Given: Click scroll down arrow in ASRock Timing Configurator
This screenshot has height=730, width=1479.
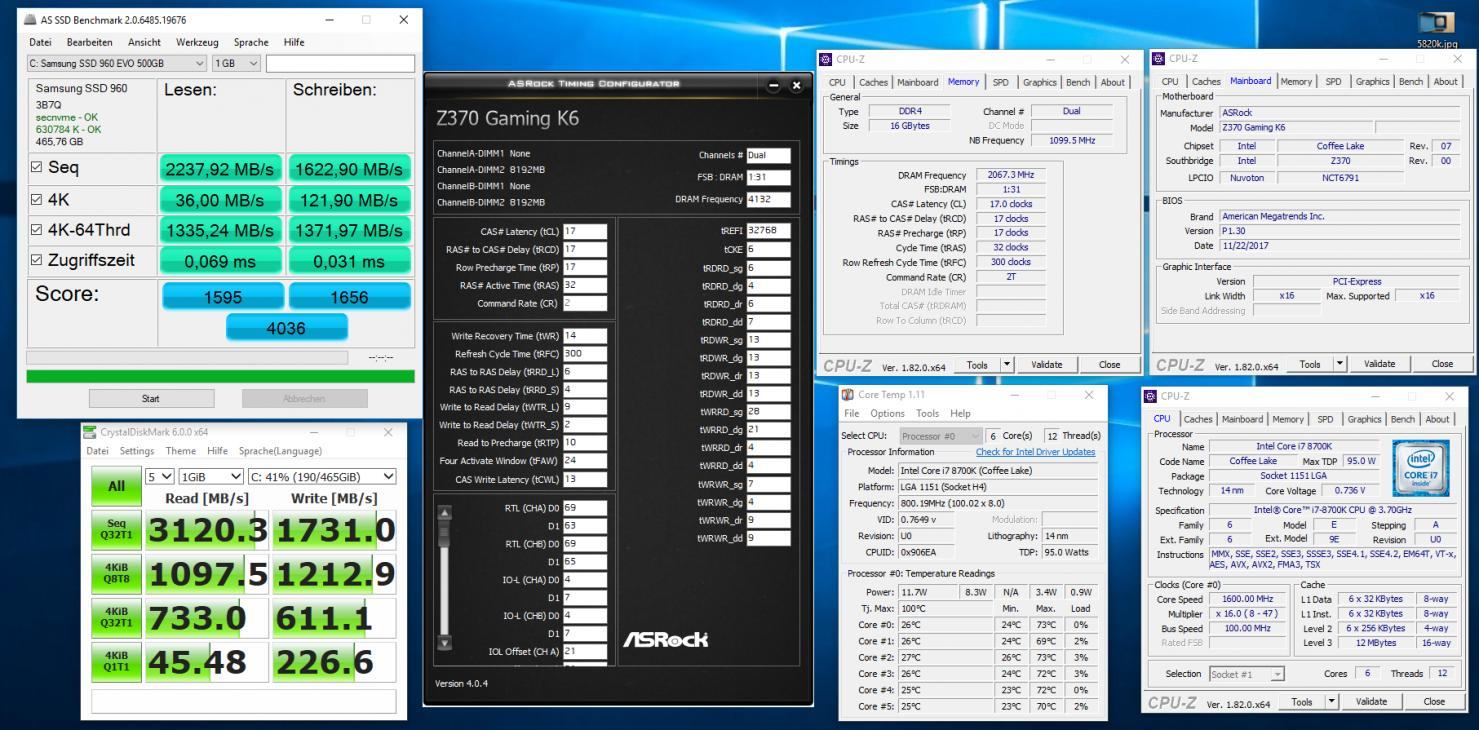Looking at the screenshot, I should tap(445, 643).
